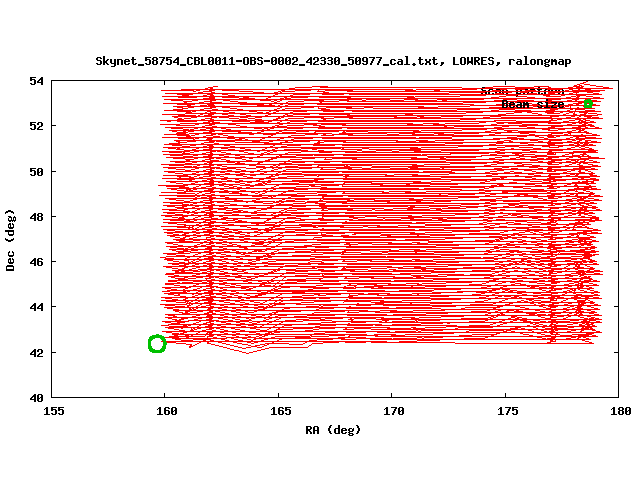Click the x-axis tick label 160
The height and width of the screenshot is (480, 640).
point(167,411)
